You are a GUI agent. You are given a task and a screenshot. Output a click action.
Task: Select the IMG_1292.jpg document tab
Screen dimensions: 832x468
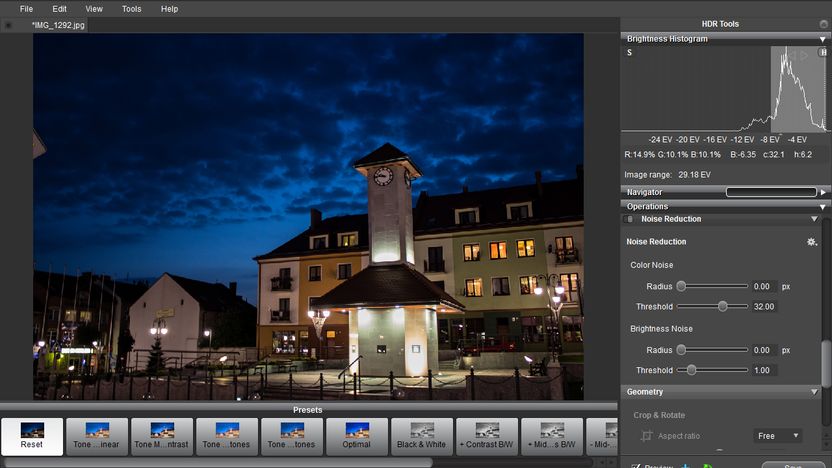tap(58, 25)
